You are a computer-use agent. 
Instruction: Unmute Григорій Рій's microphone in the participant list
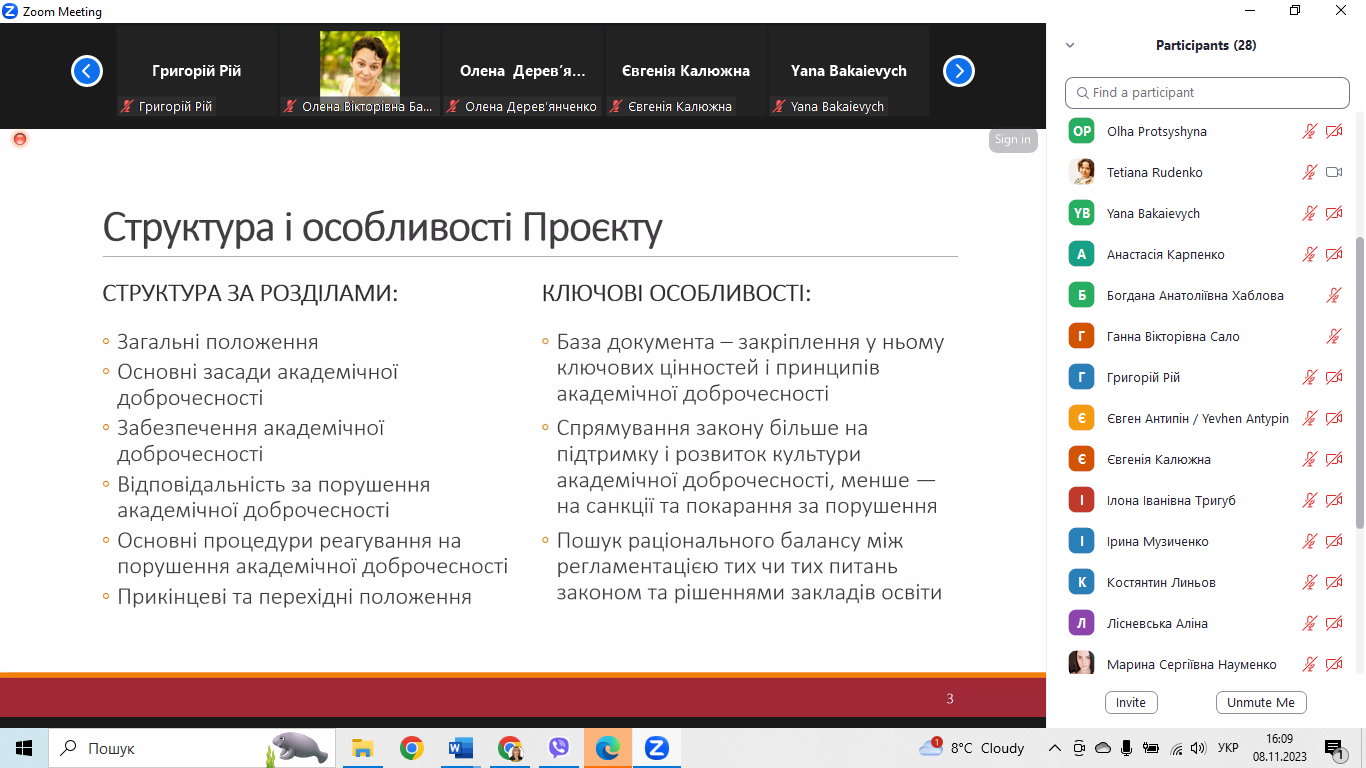(1308, 377)
